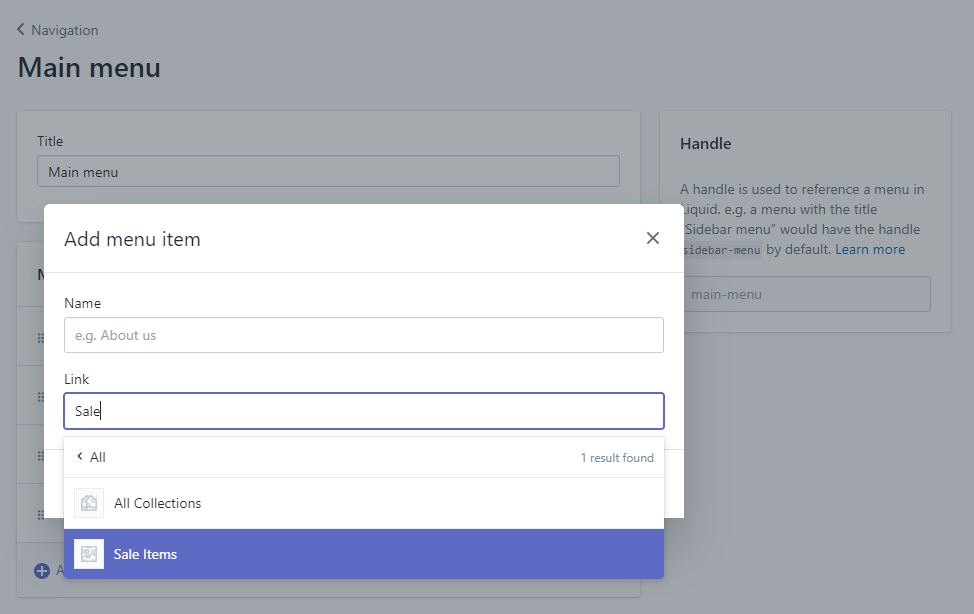Click the plus add menu item icon
Screen dimensions: 974x614
click(42, 570)
